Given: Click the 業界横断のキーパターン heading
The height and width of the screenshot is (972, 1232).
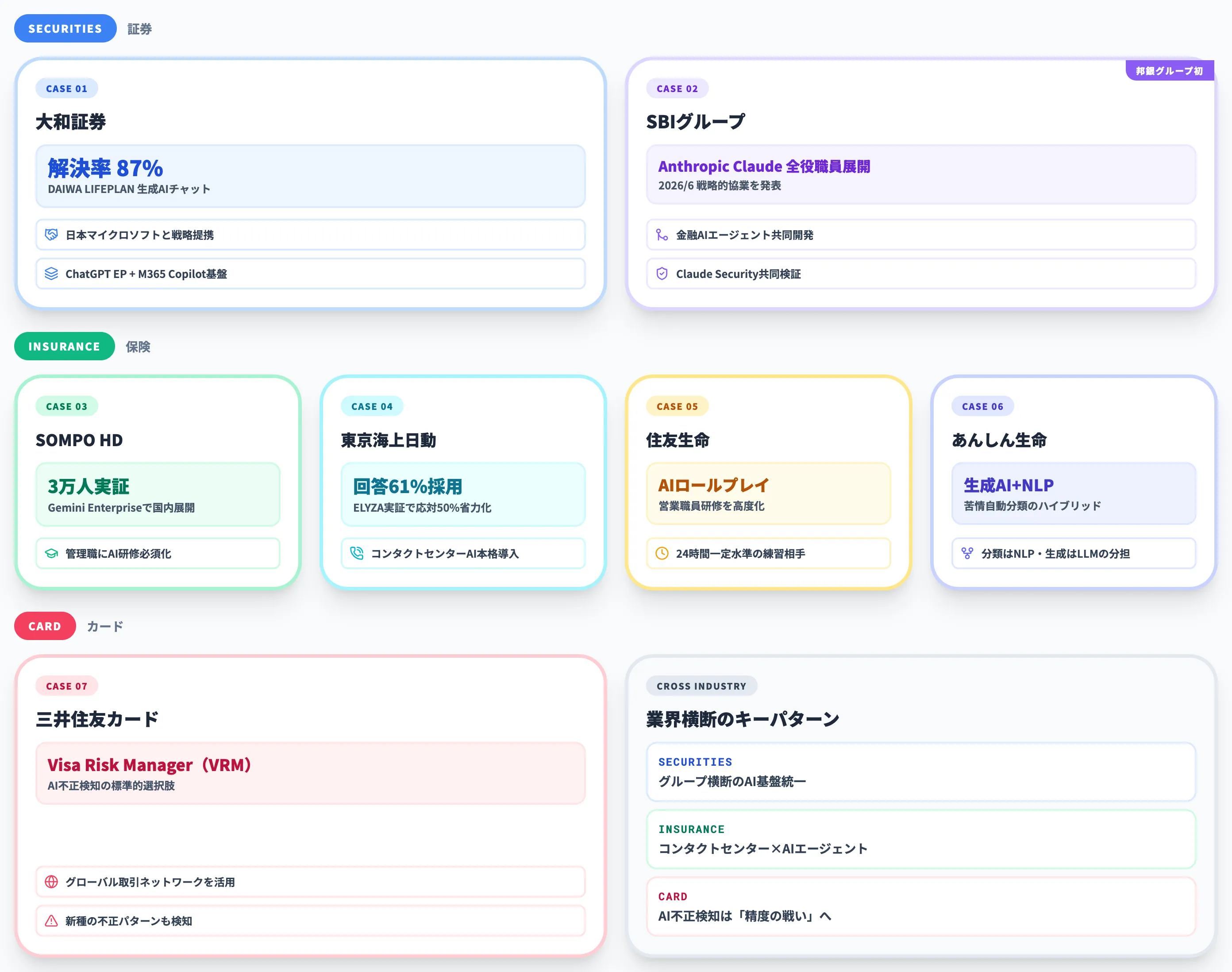Looking at the screenshot, I should [743, 719].
